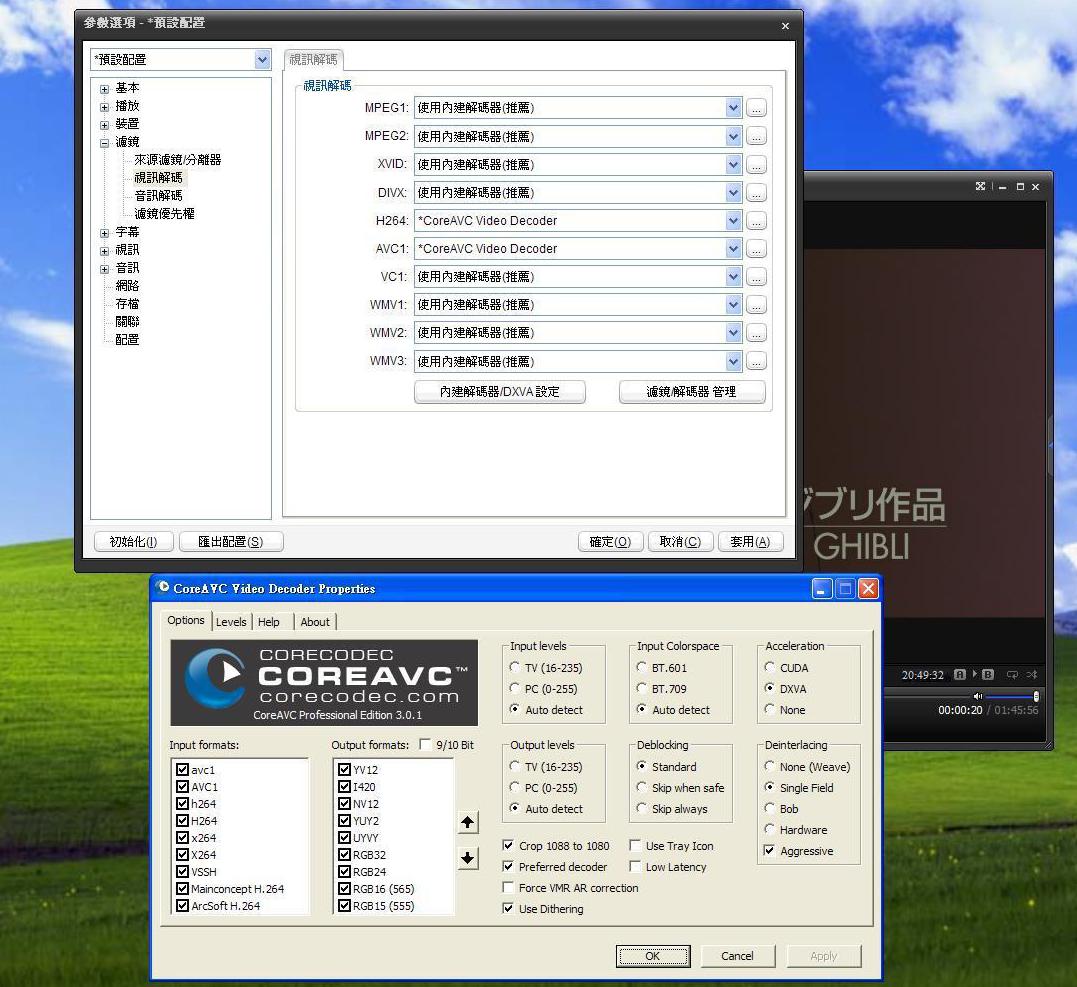Image resolution: width=1077 pixels, height=987 pixels.
Task: Expand the 播放 tree node
Action: pyautogui.click(x=104, y=106)
